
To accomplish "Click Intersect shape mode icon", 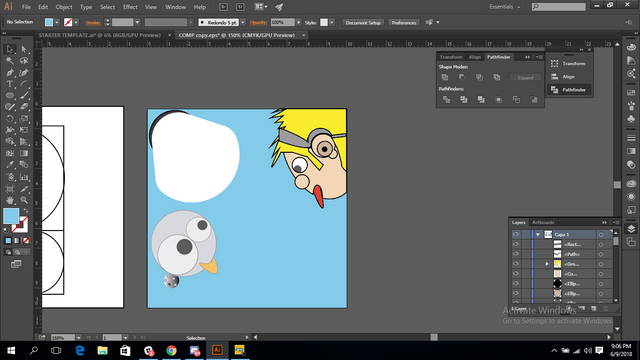I will 479,77.
